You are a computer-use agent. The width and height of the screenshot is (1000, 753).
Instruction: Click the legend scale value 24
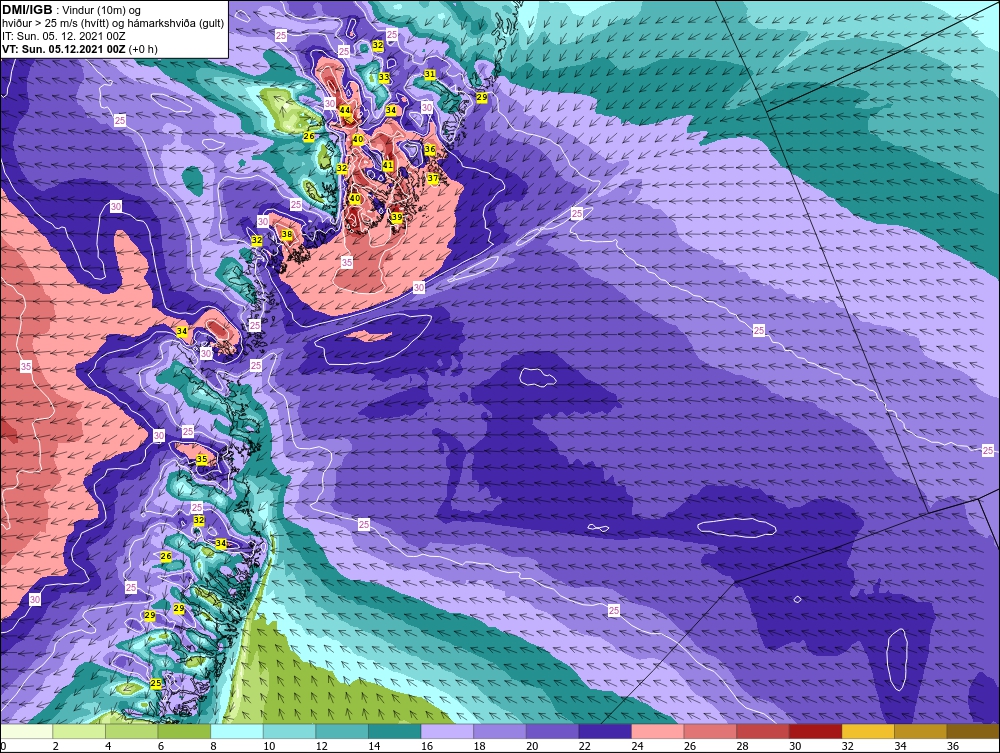[x=637, y=746]
